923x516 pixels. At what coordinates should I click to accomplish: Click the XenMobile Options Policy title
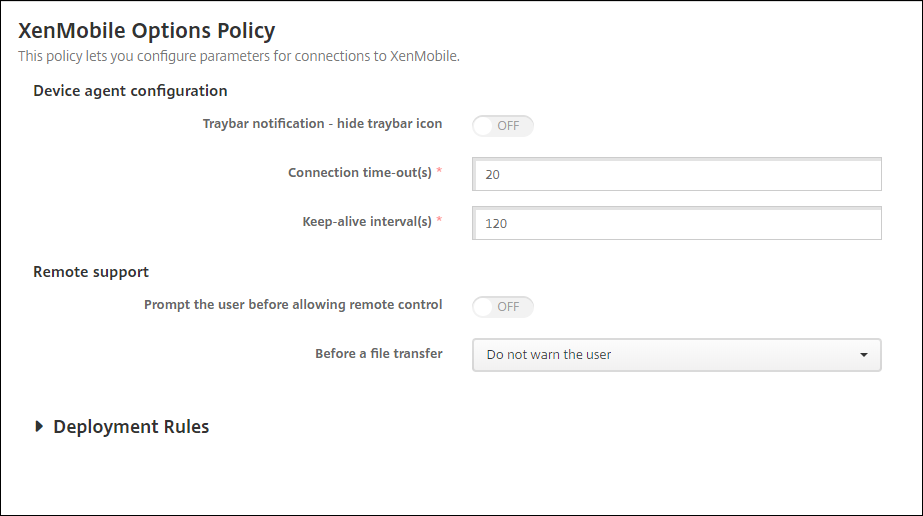coord(146,32)
